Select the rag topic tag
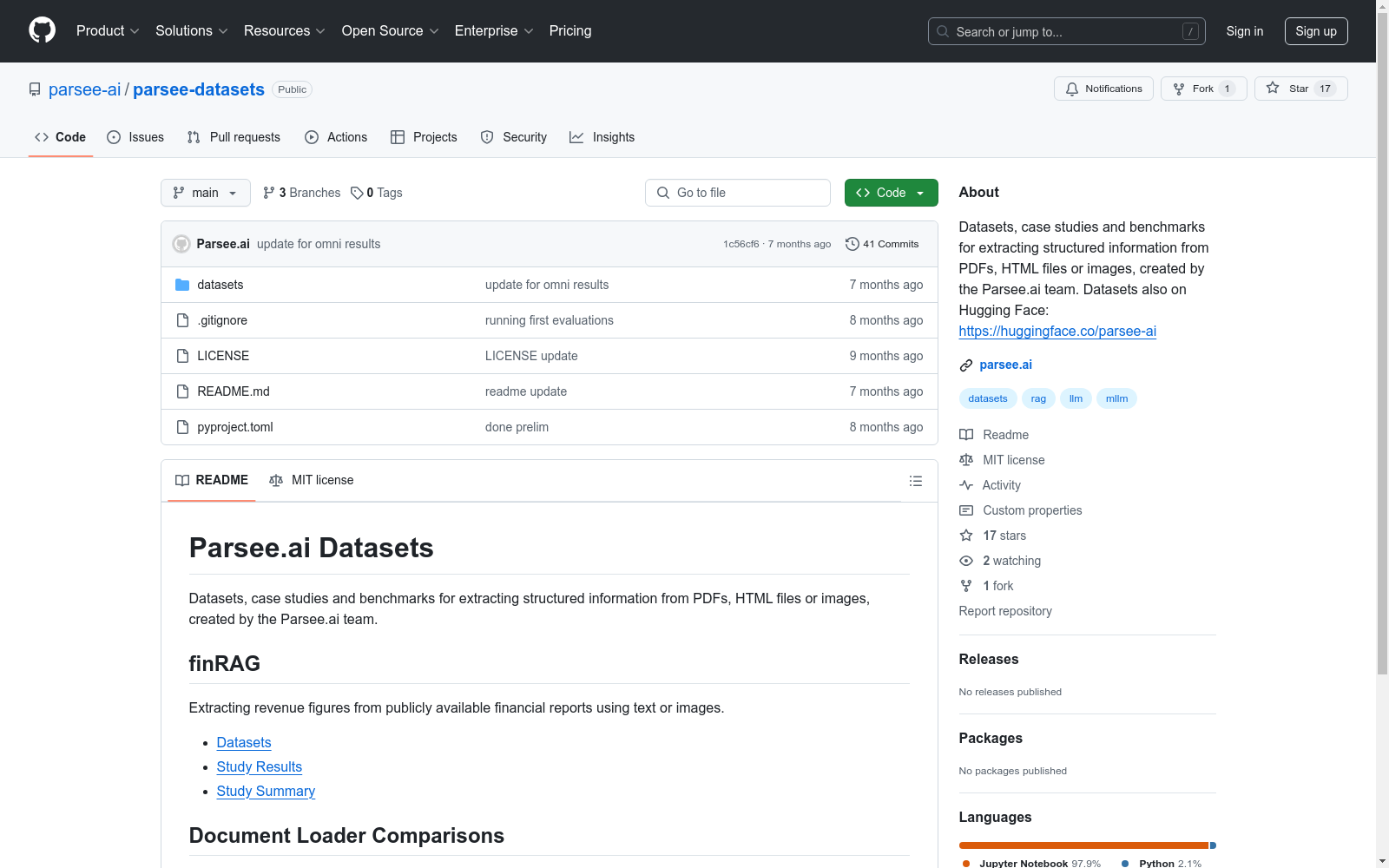Viewport: 1389px width, 868px height. click(x=1038, y=398)
